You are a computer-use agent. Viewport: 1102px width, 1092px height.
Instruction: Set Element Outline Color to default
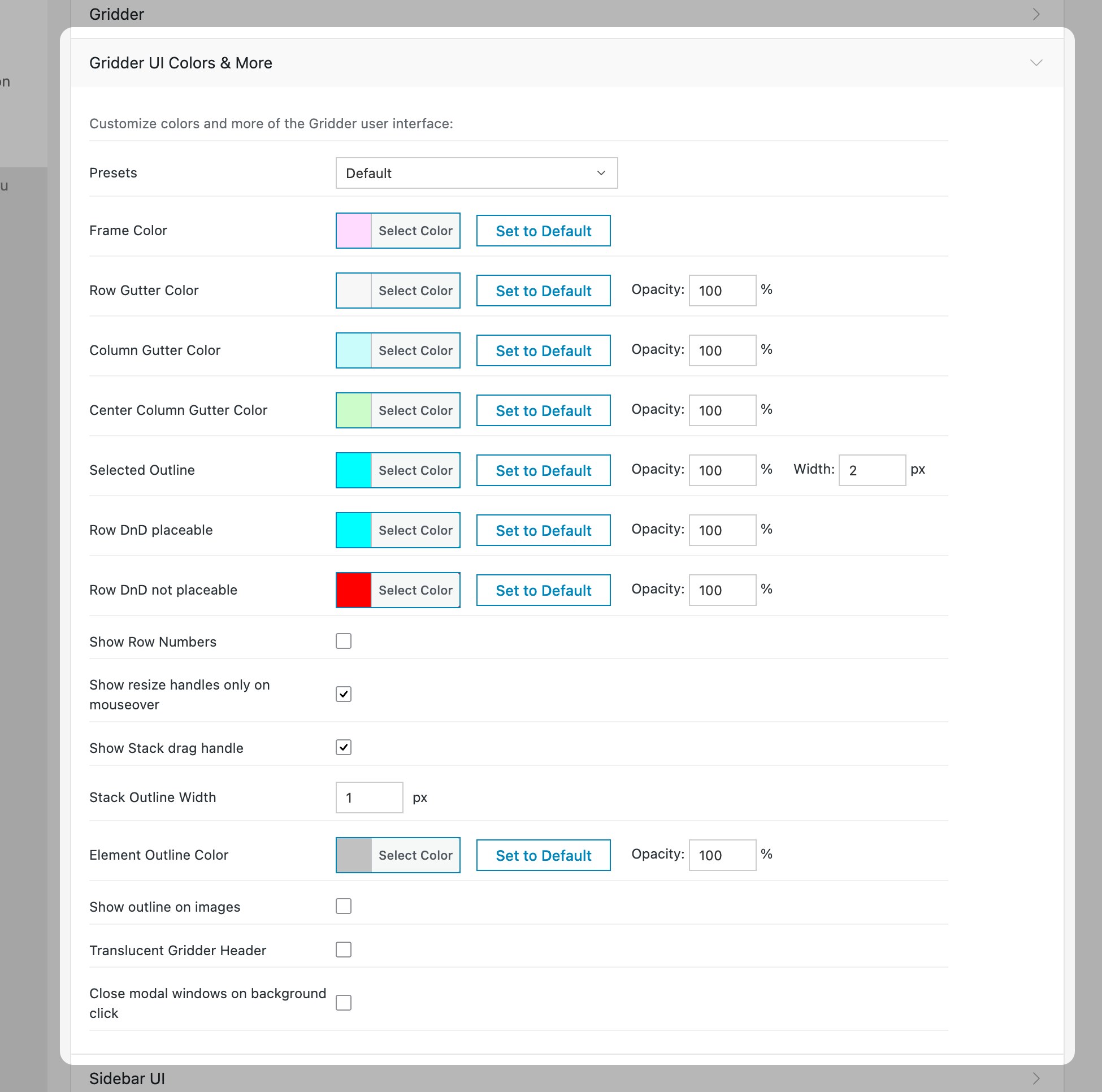point(544,855)
